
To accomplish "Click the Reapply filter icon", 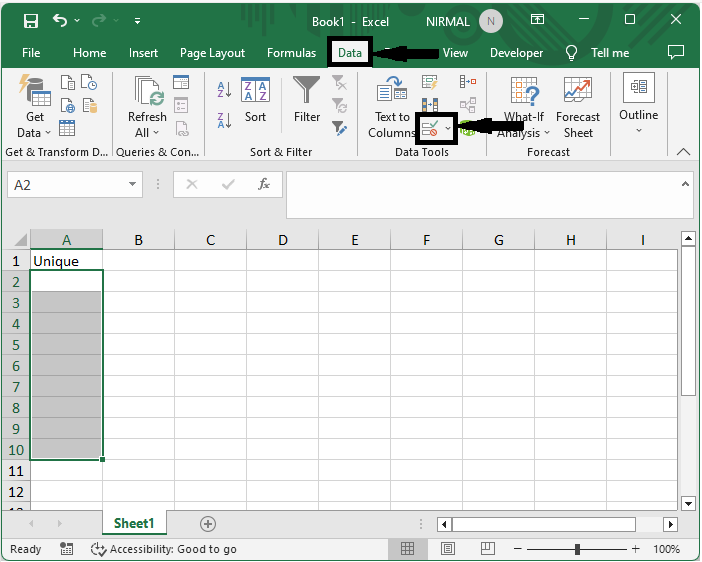I will 340,106.
